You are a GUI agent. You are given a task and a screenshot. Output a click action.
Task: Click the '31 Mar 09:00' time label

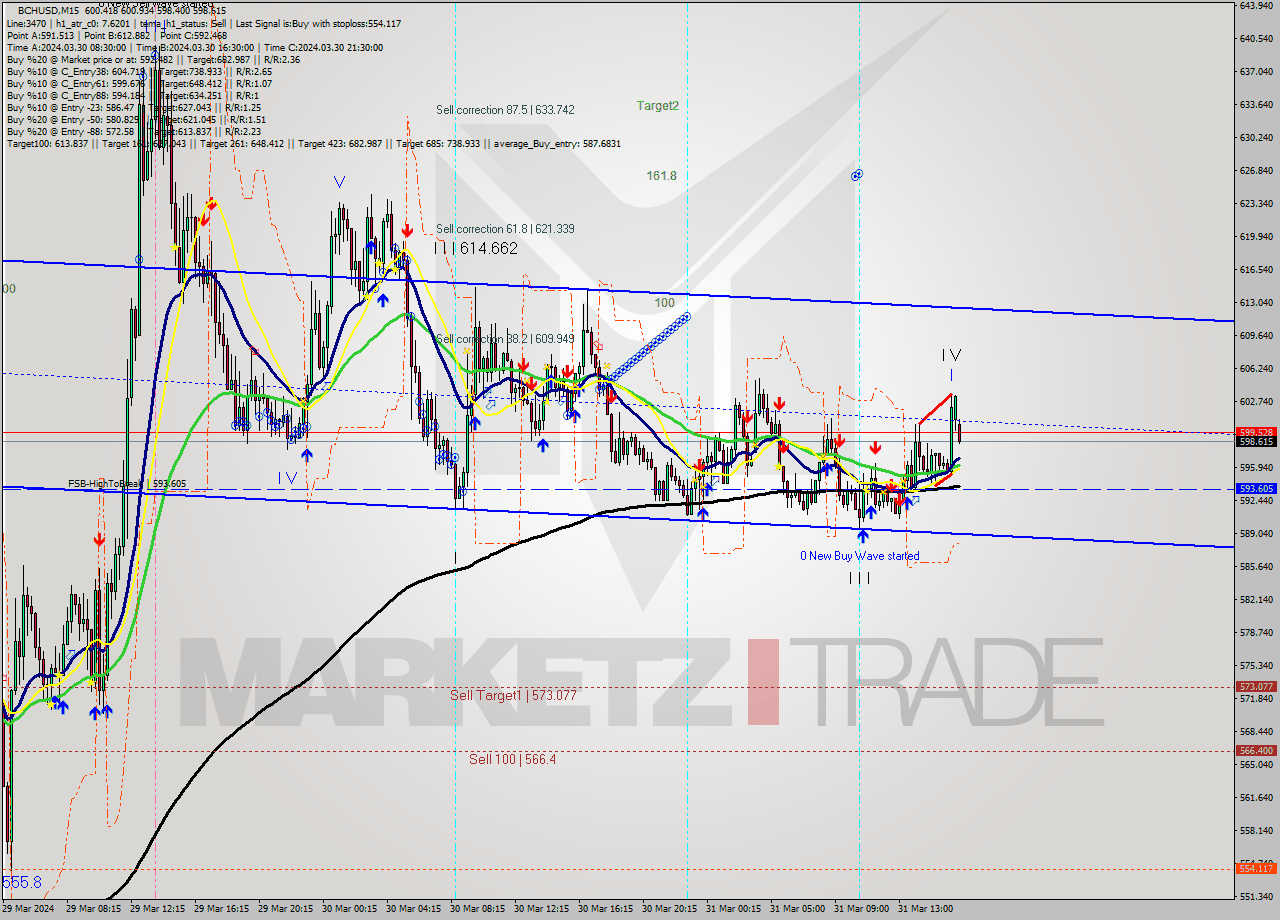[x=862, y=909]
